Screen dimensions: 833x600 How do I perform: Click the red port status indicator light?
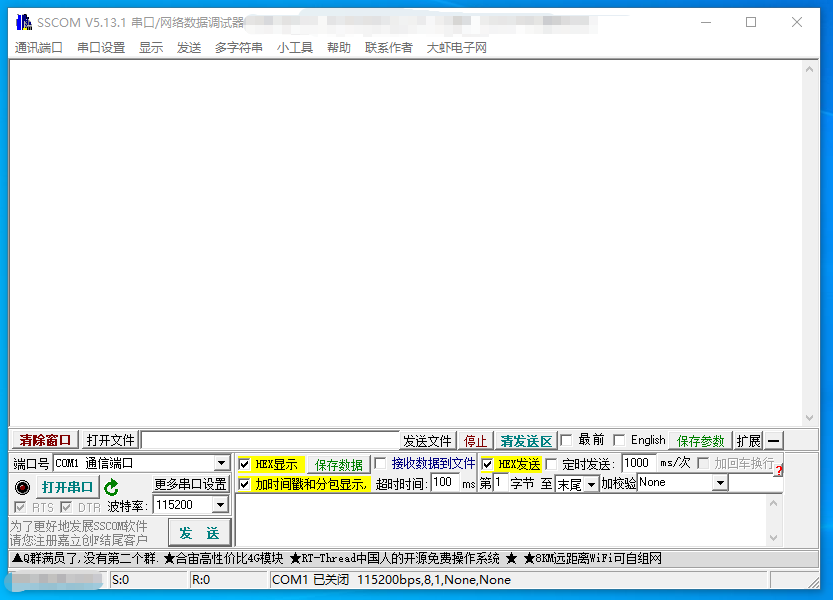coord(22,487)
